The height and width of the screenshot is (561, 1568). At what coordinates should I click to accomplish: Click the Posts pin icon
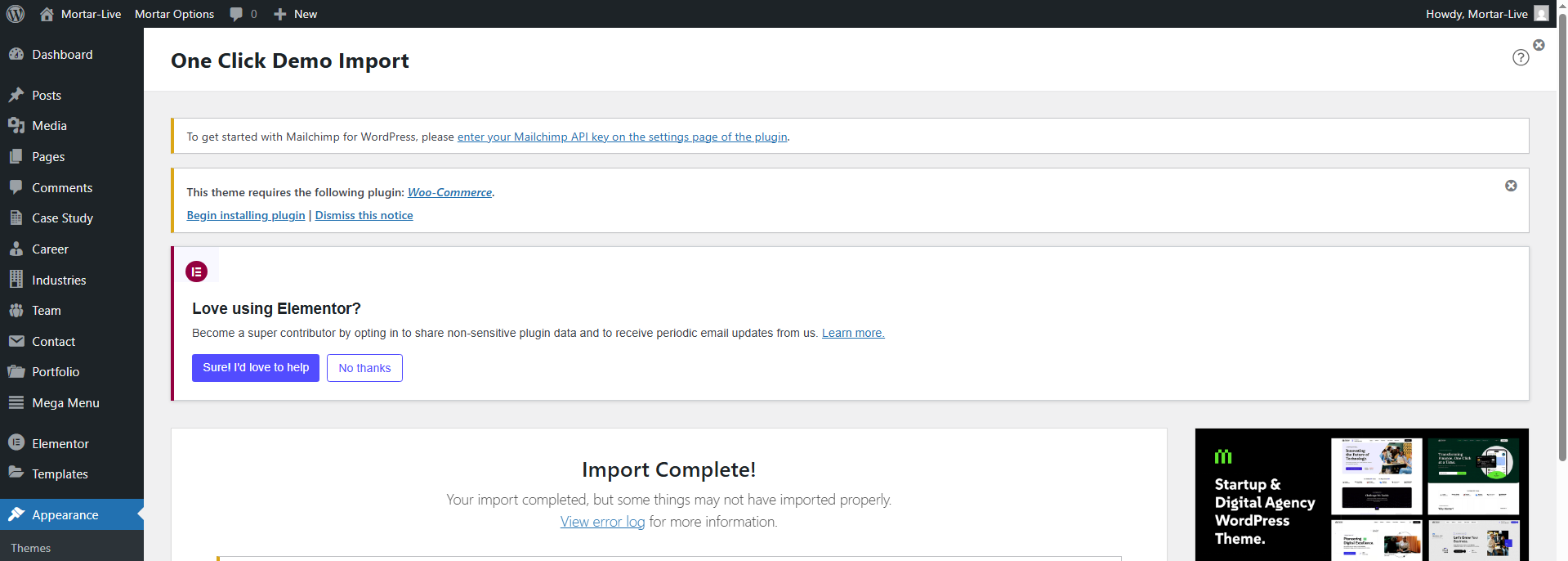16,95
